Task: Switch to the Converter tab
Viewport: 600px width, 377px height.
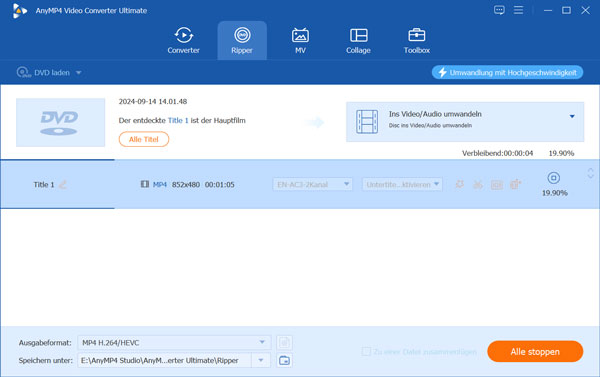Action: click(183, 41)
